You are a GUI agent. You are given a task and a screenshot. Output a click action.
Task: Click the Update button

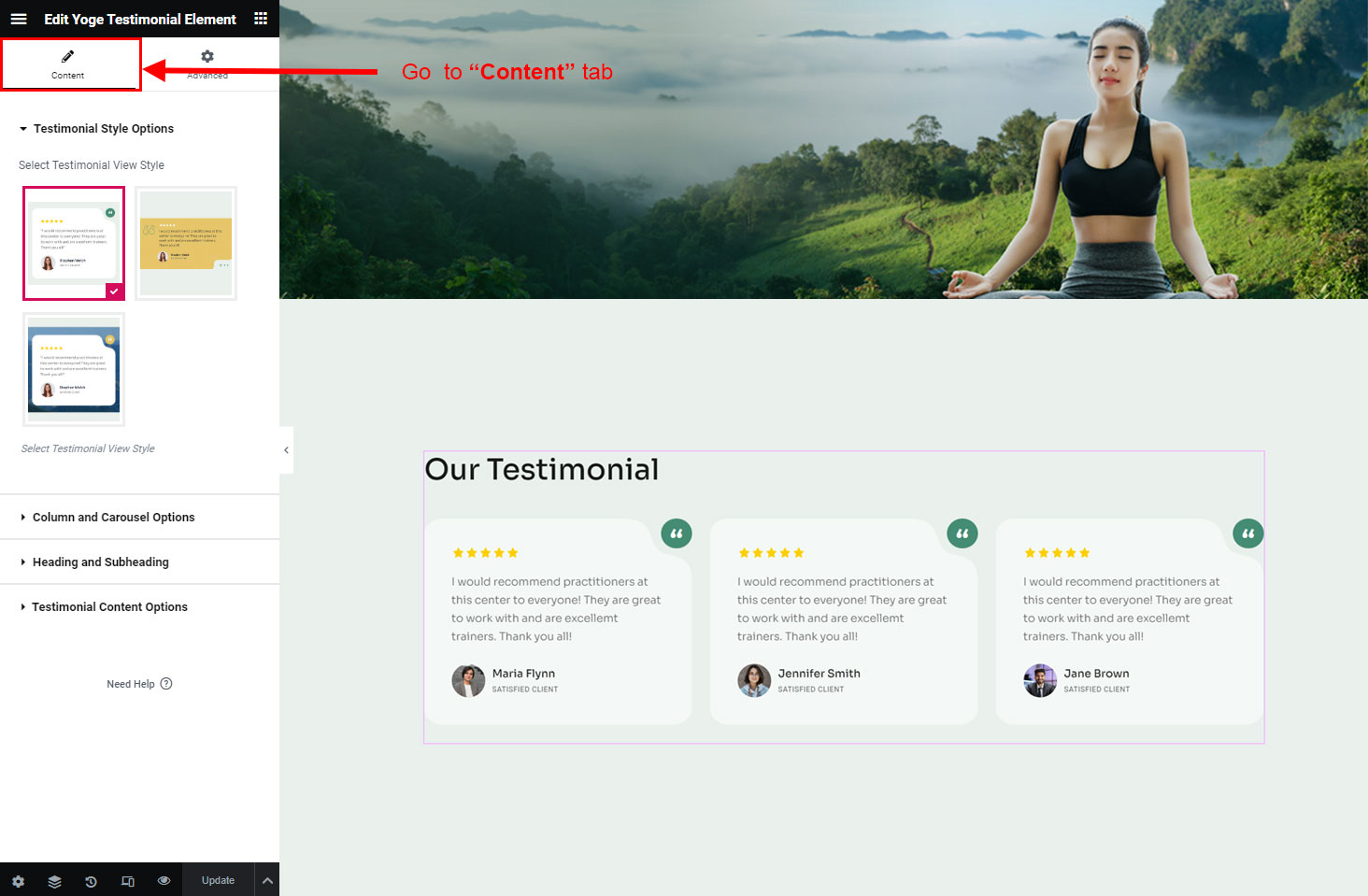[218, 880]
